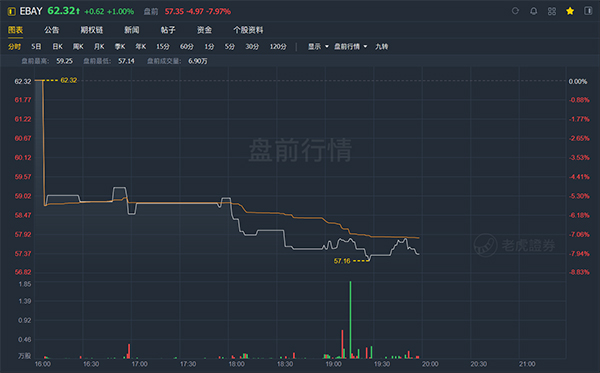Viewport: 600px width, 373px height.
Task: Open the 期权链 tab
Action: pyautogui.click(x=91, y=30)
